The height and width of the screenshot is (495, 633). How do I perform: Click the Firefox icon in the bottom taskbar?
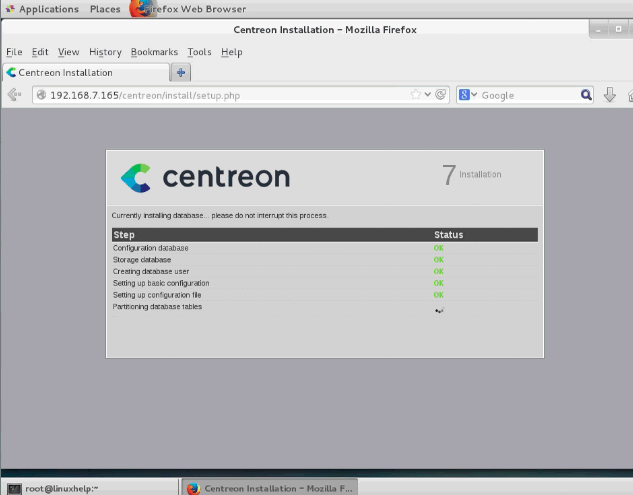pos(194,489)
